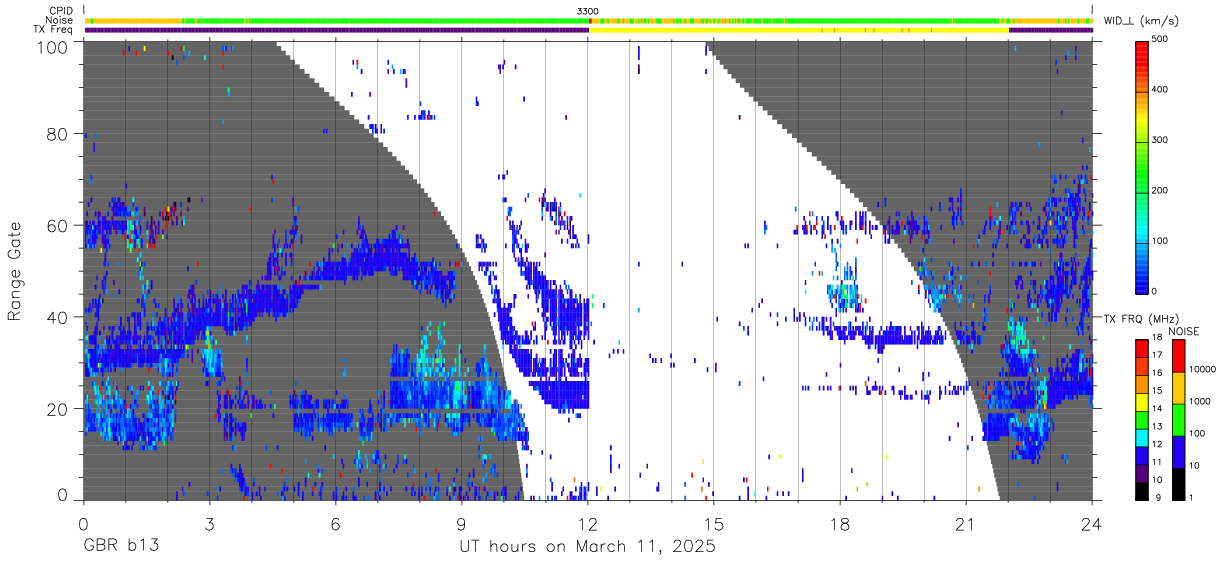The height and width of the screenshot is (567, 1228).
Task: Click the '60' range gate axis label
Action: 58,225
